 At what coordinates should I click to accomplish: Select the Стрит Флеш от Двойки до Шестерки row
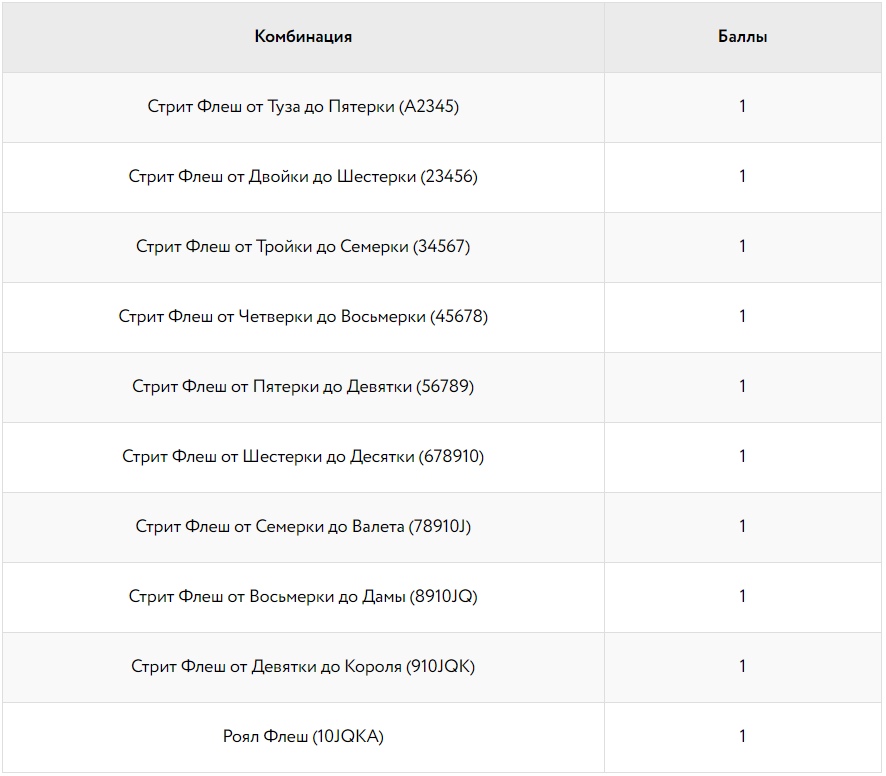point(442,177)
